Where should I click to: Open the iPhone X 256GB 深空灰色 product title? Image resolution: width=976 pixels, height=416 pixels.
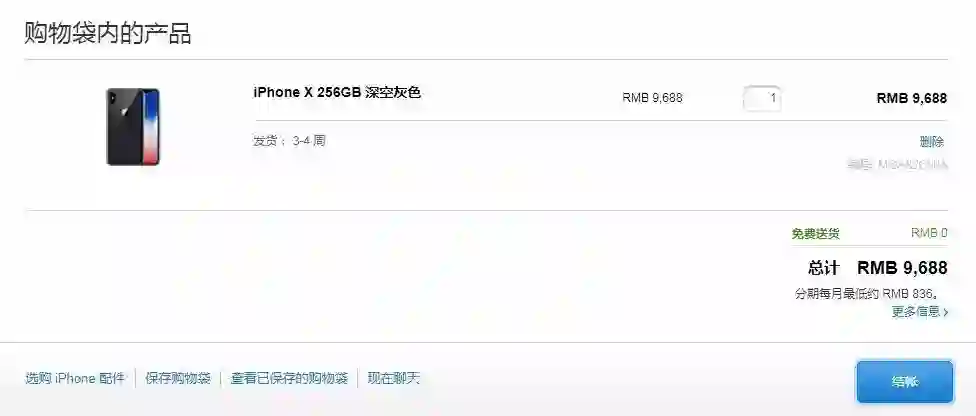(x=337, y=93)
